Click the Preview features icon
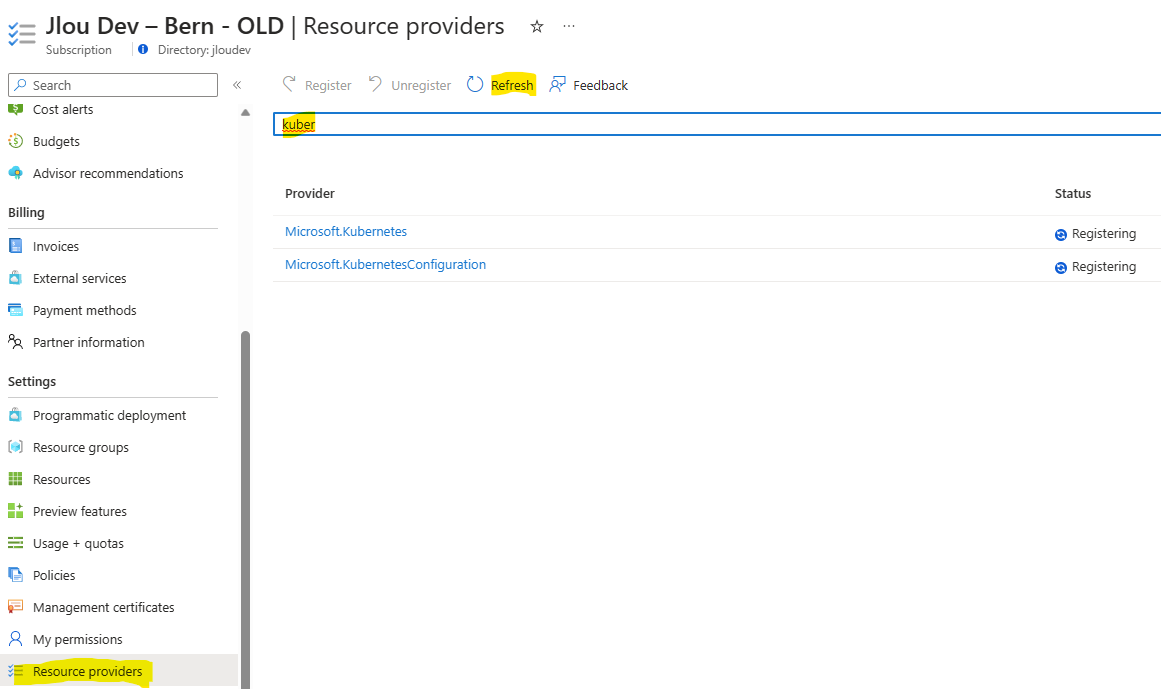The image size is (1161, 689). point(16,511)
